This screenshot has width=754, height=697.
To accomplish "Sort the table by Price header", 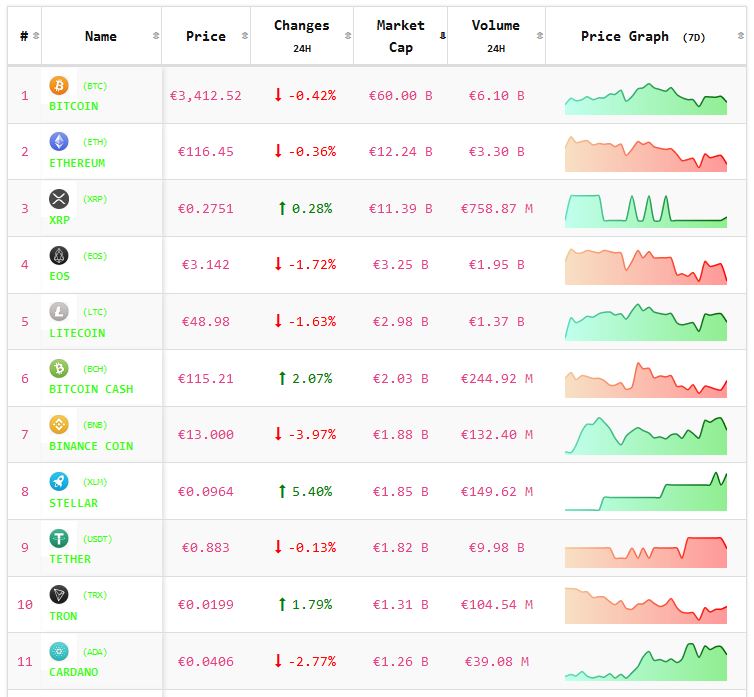I will coord(205,36).
